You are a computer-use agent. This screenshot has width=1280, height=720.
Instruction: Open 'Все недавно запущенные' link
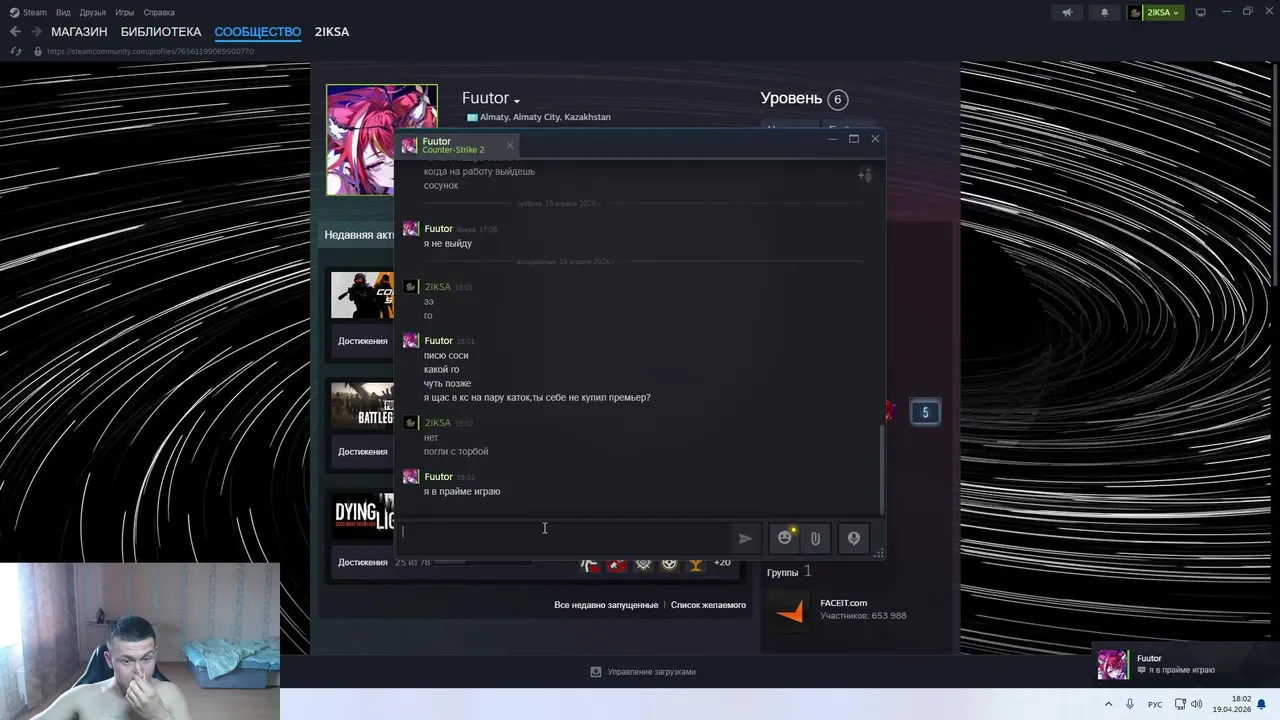coord(606,605)
